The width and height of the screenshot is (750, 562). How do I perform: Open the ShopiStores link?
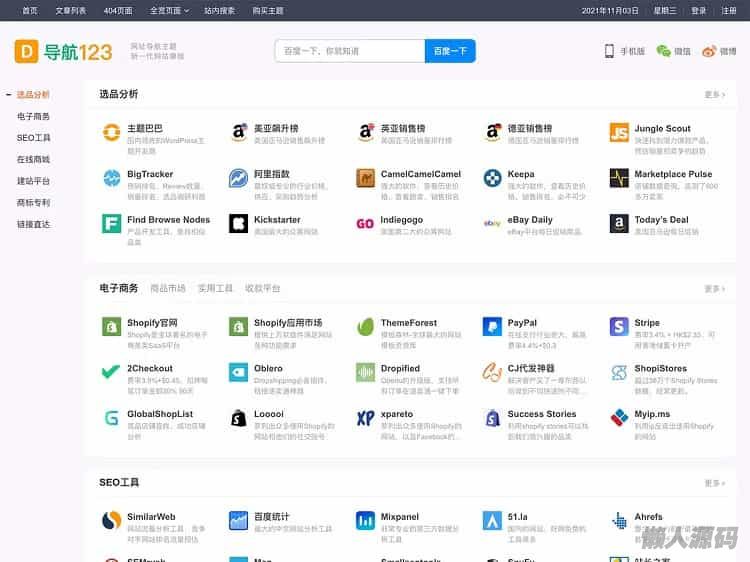click(x=661, y=368)
